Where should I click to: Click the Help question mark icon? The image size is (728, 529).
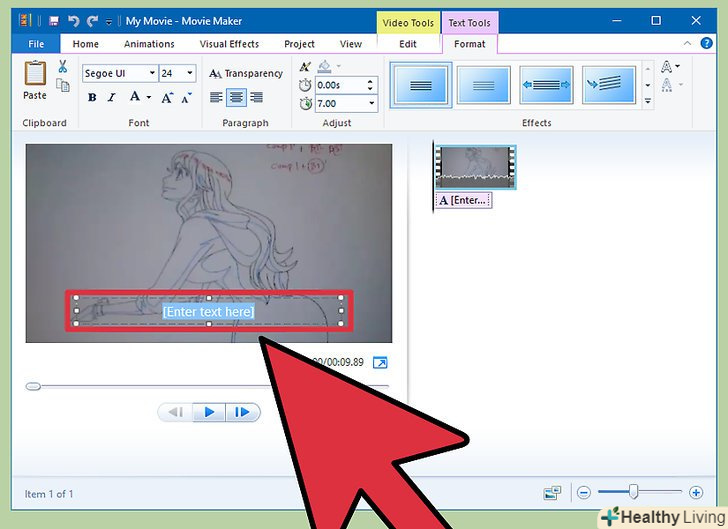point(707,44)
